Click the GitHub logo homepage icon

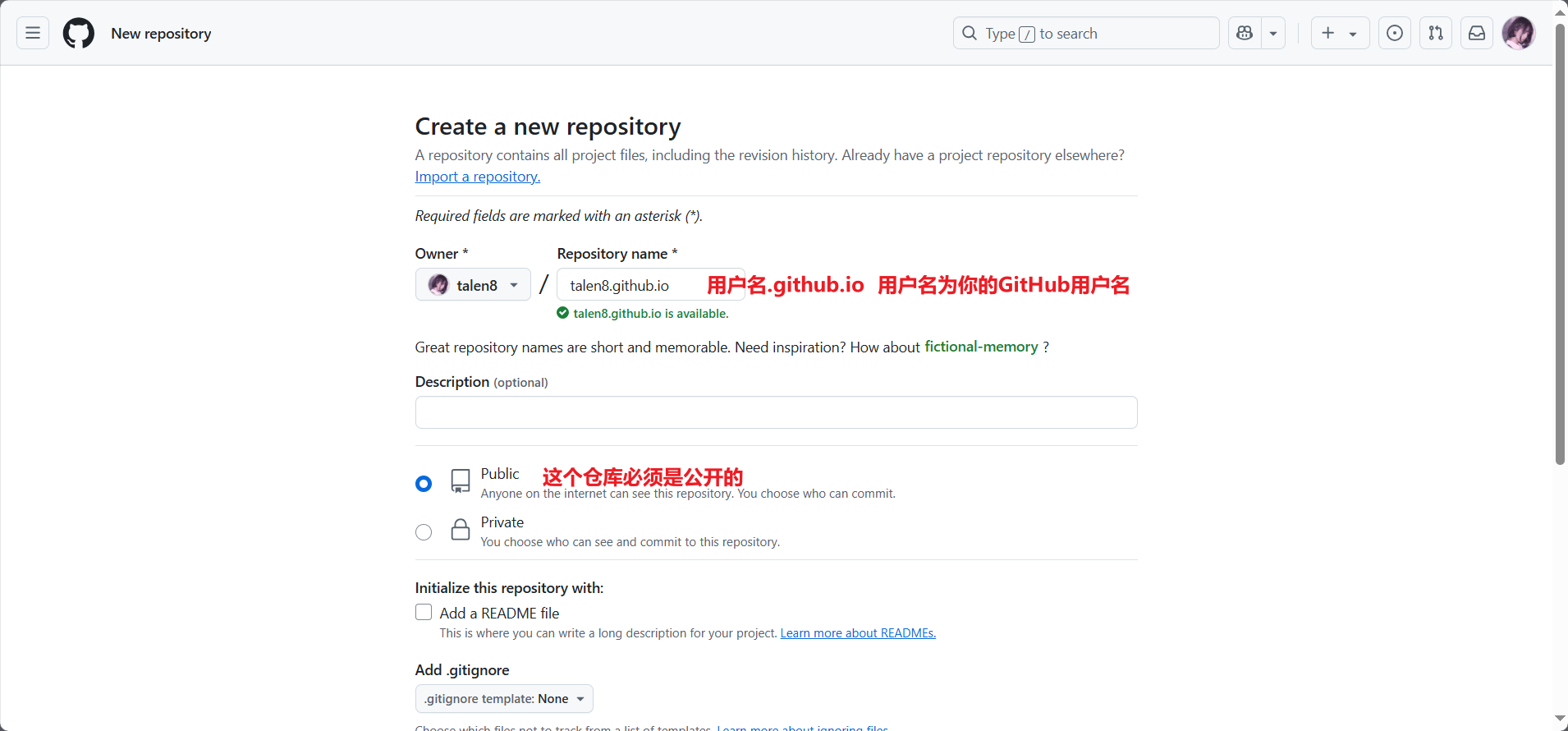click(79, 33)
